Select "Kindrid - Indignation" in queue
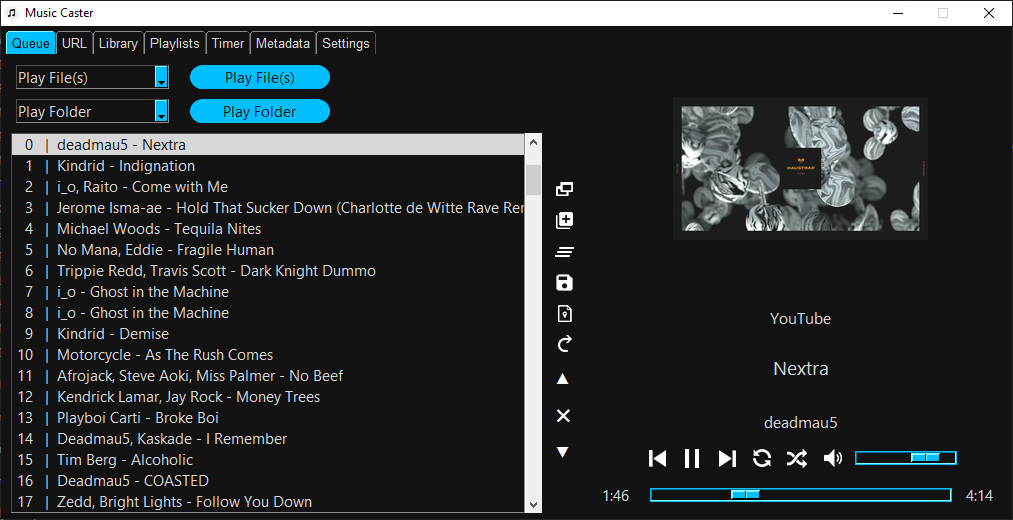This screenshot has width=1013, height=520. point(268,166)
